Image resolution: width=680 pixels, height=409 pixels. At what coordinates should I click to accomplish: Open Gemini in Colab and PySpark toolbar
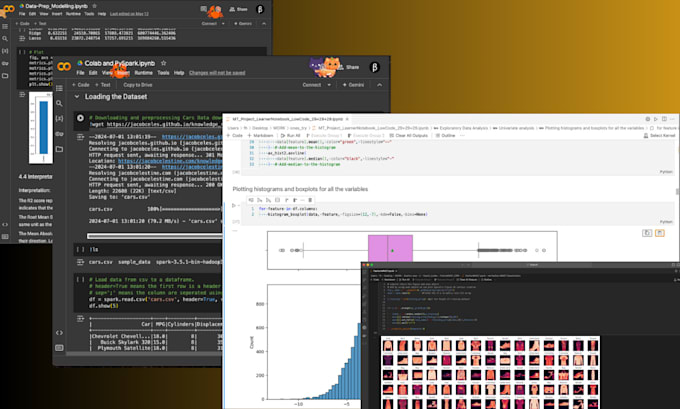point(353,85)
